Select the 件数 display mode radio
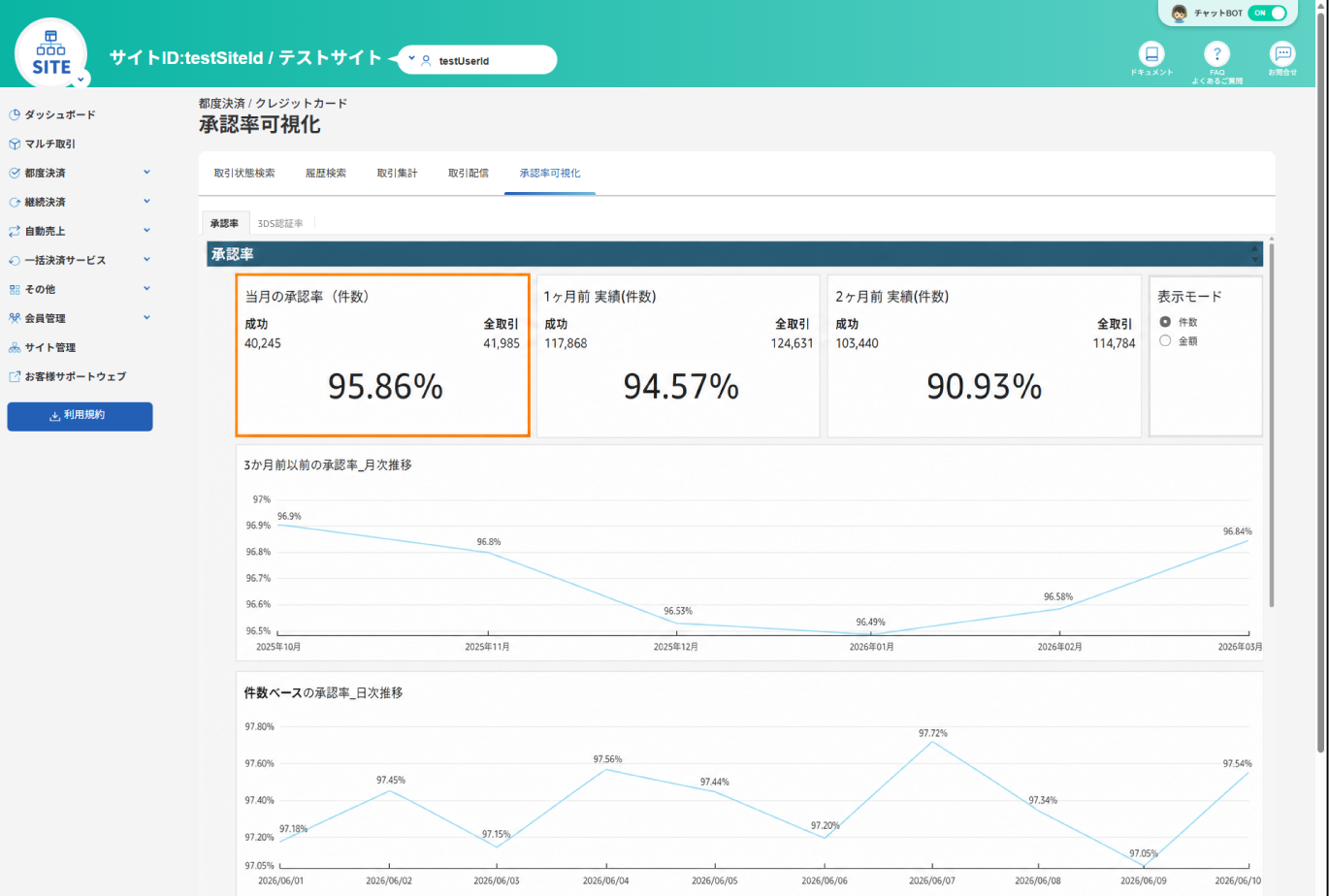 (x=1165, y=321)
